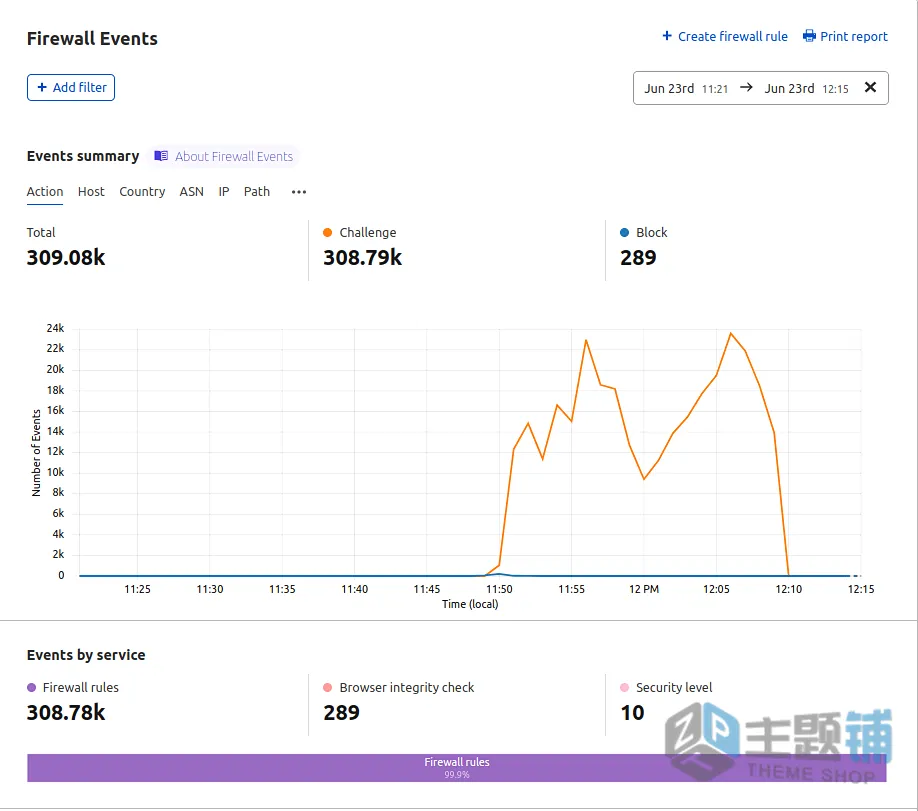Click the purple Firewall rules legend dot
Screen dimensions: 918x811
(32, 687)
